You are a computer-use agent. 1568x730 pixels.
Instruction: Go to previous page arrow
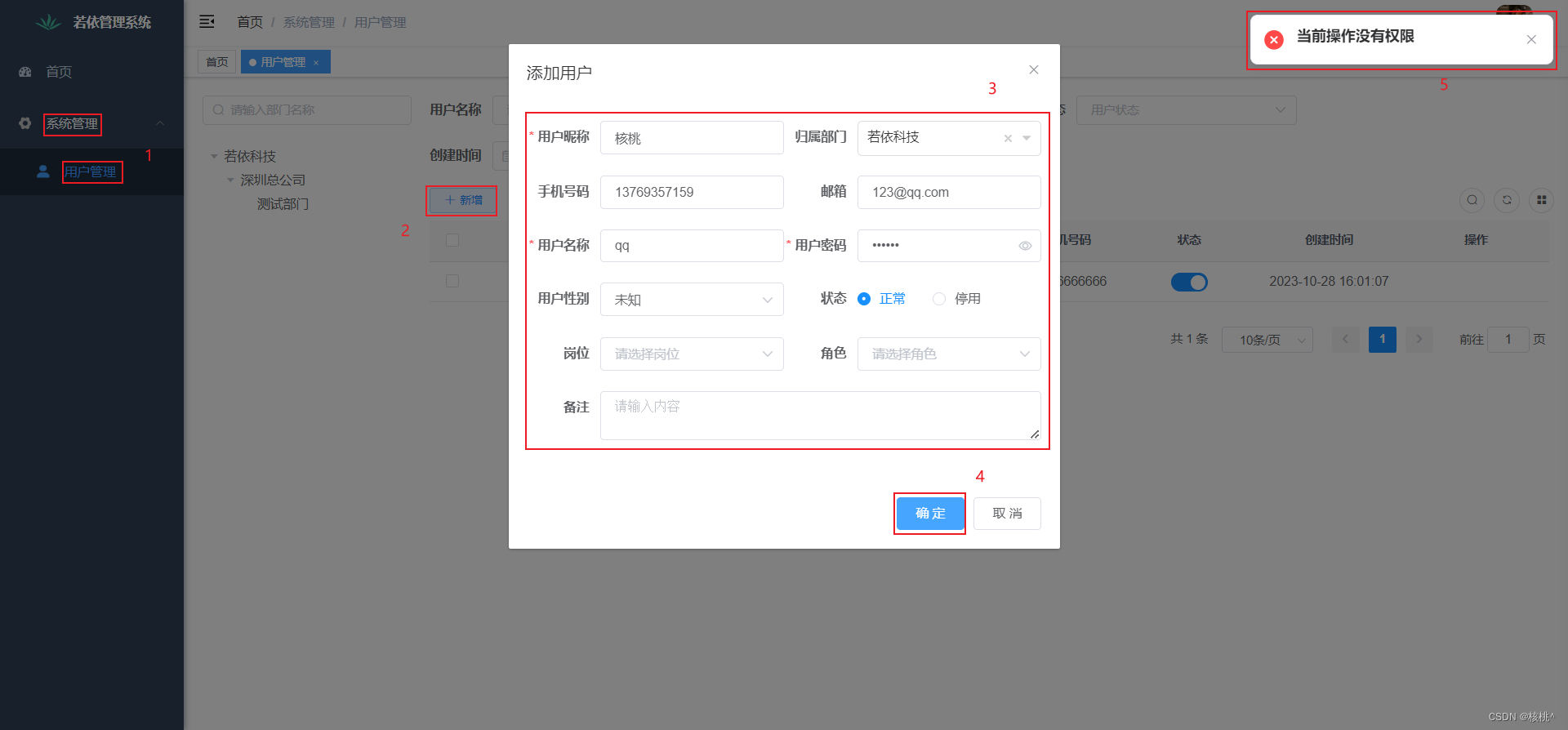1345,339
